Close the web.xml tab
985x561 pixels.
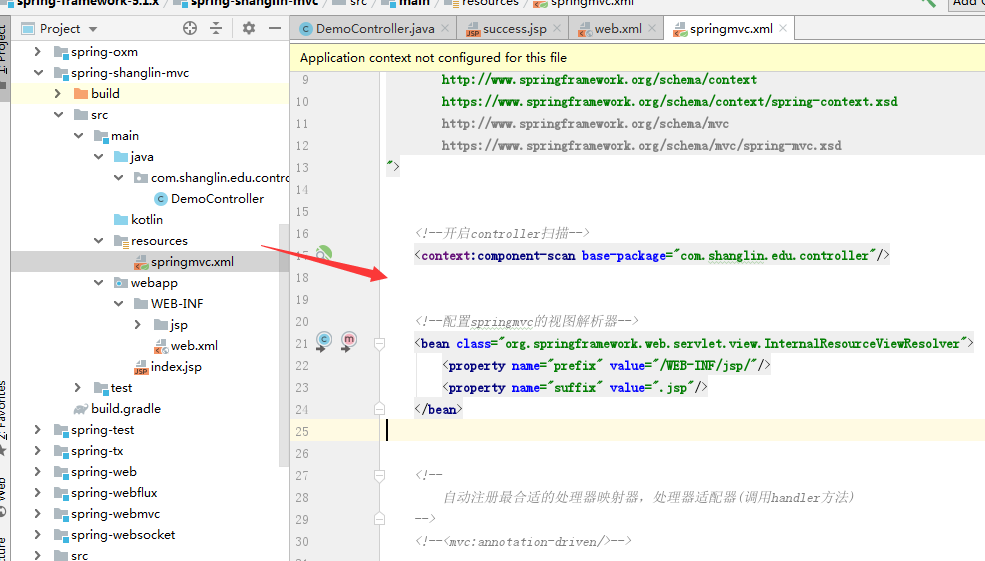[652, 28]
